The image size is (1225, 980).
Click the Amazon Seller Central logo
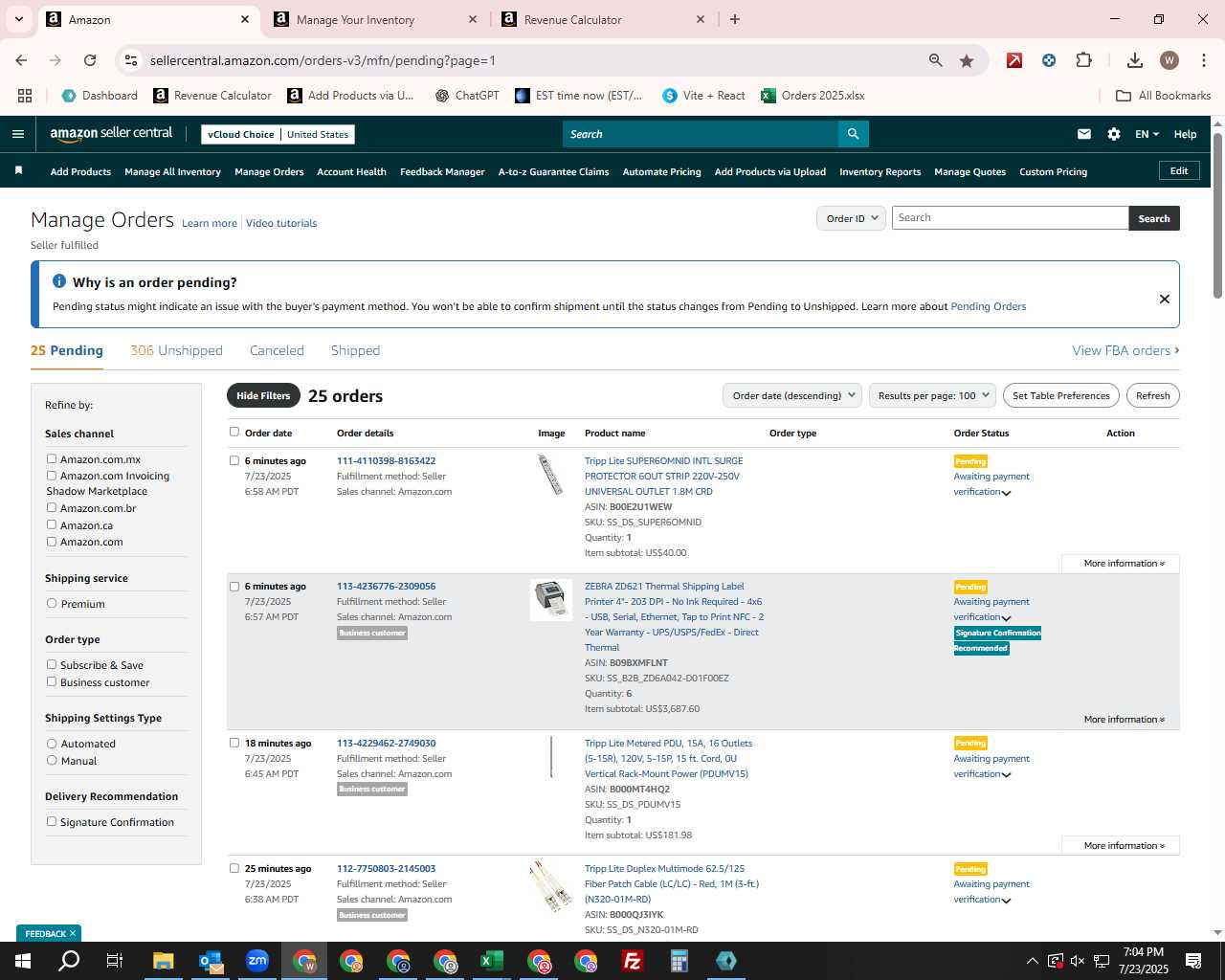tap(111, 134)
